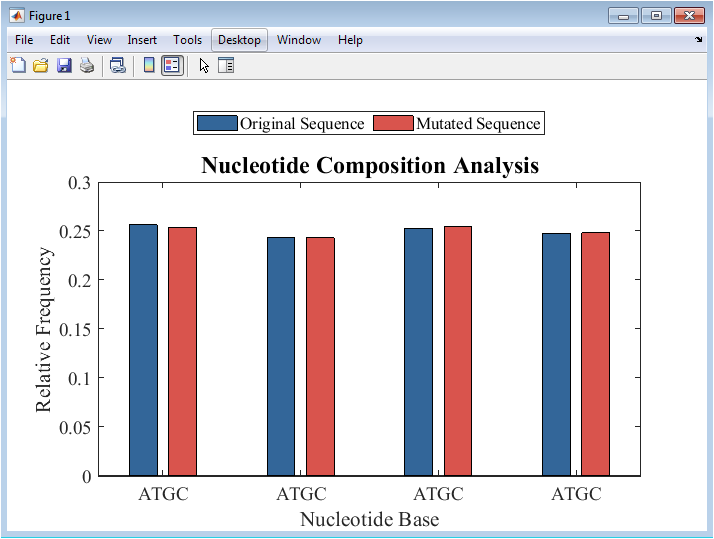Viewport: 714px width, 539px height.
Task: Click the New Figure icon
Action: 18,66
